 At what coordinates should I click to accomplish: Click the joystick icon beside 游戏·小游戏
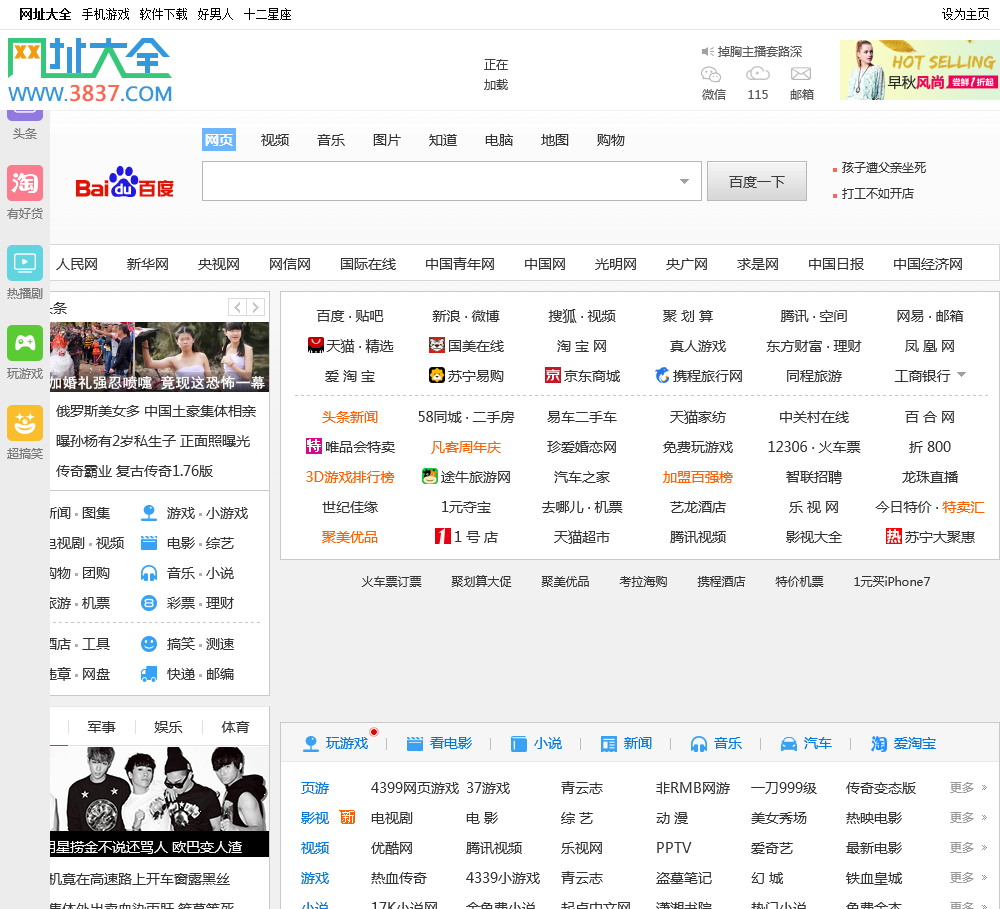click(149, 513)
